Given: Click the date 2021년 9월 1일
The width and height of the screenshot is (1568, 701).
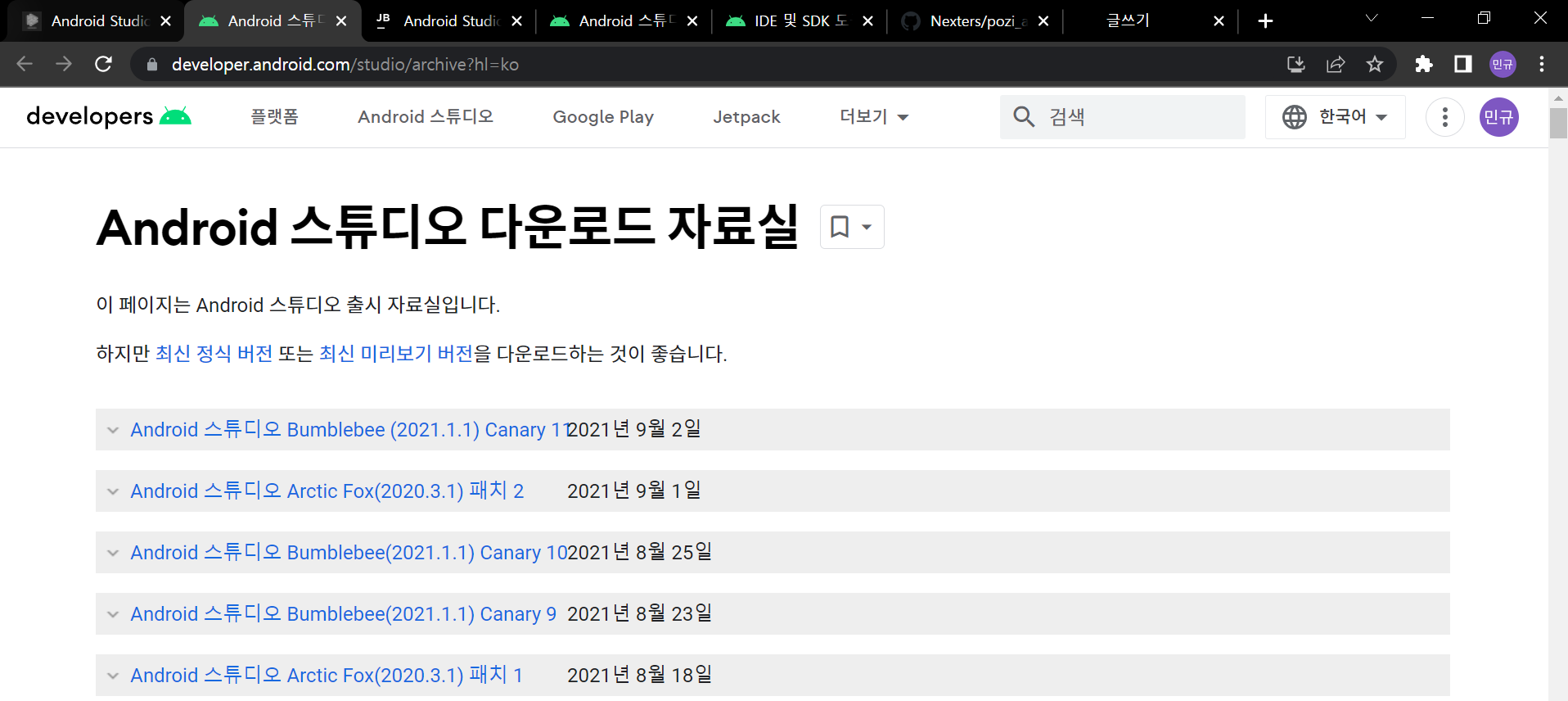Looking at the screenshot, I should [634, 491].
